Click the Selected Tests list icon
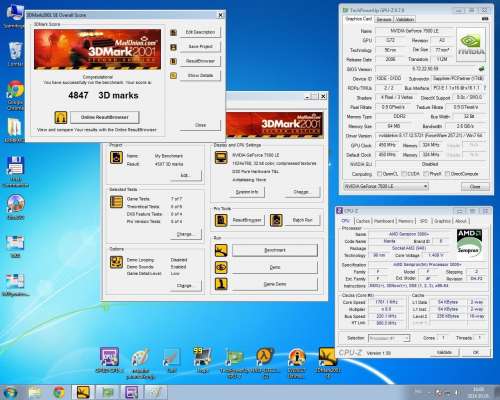The width and height of the screenshot is (500, 400). [116, 202]
